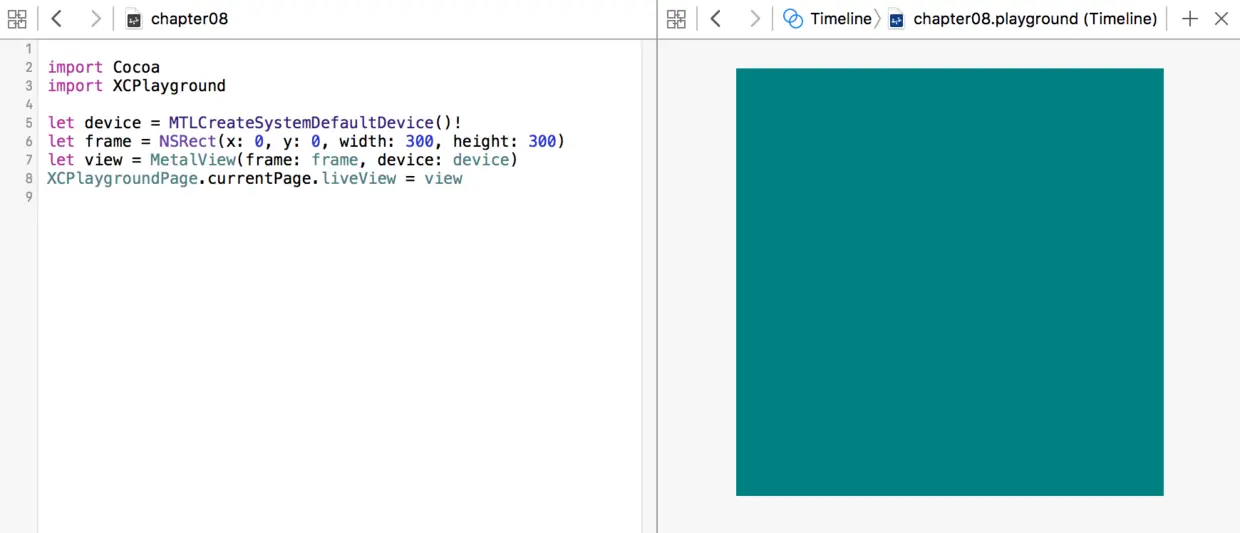The width and height of the screenshot is (1240, 533).
Task: Open related items grid in editor pane
Action: click(x=17, y=19)
